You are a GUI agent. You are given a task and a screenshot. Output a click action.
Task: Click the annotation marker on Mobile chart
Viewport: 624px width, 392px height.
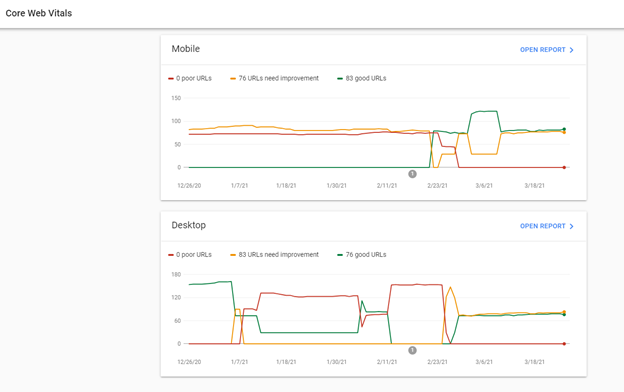coord(412,174)
